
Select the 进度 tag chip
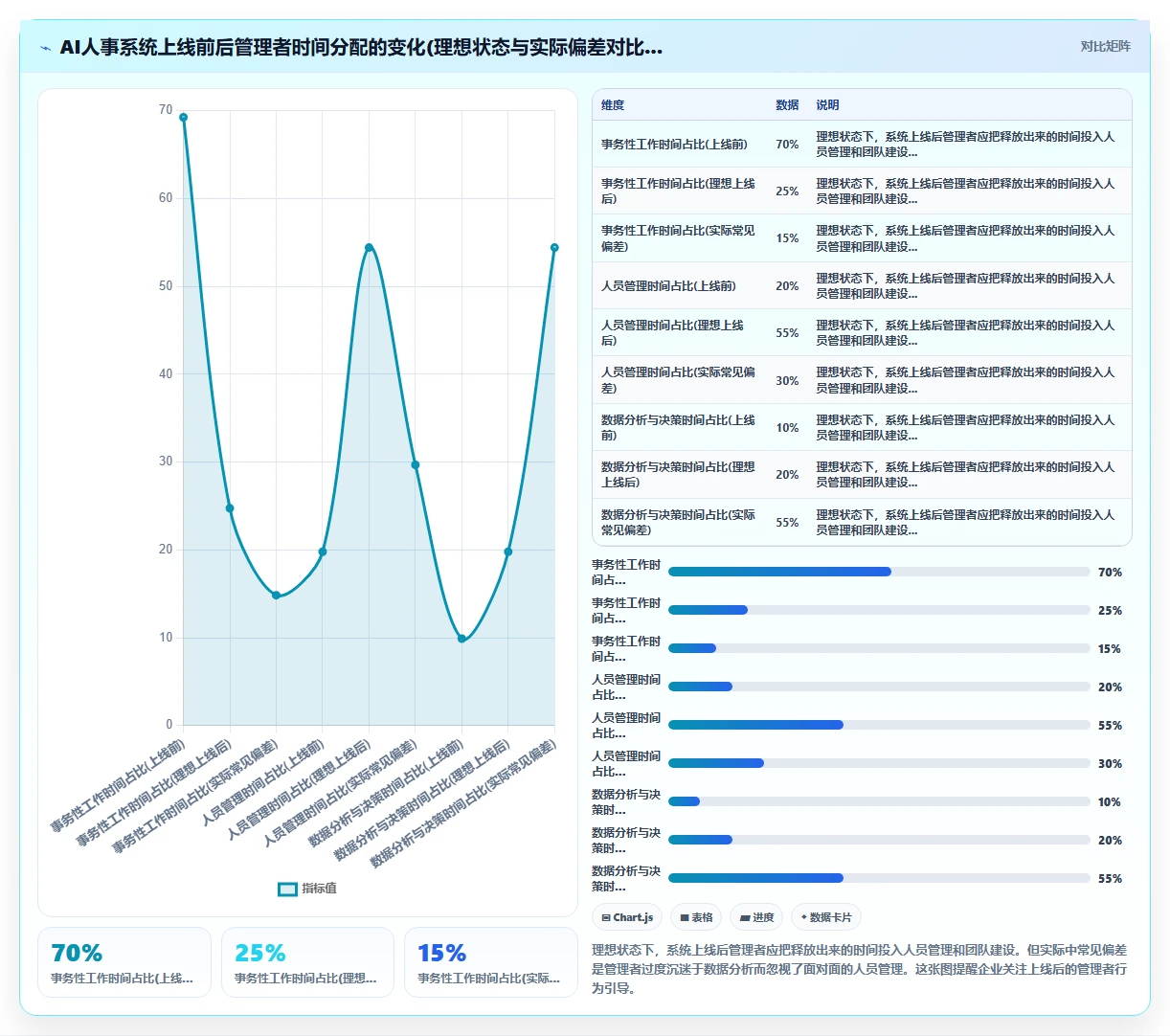(x=756, y=917)
